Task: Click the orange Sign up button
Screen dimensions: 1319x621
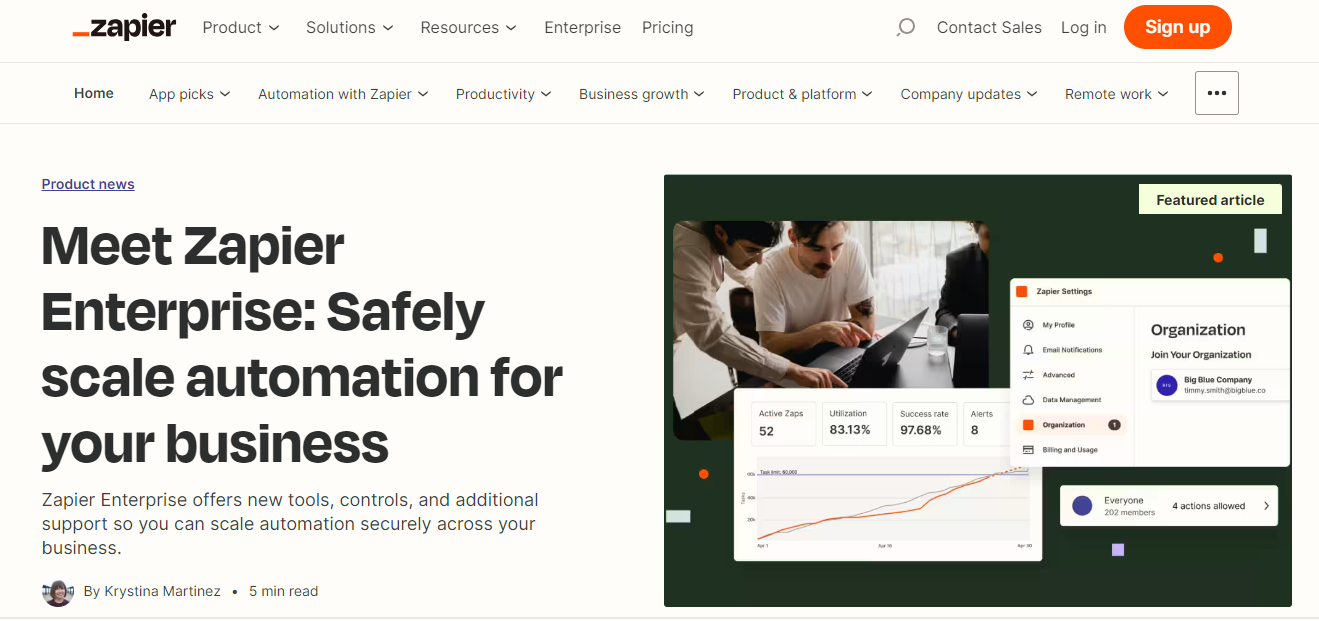Action: click(x=1178, y=27)
